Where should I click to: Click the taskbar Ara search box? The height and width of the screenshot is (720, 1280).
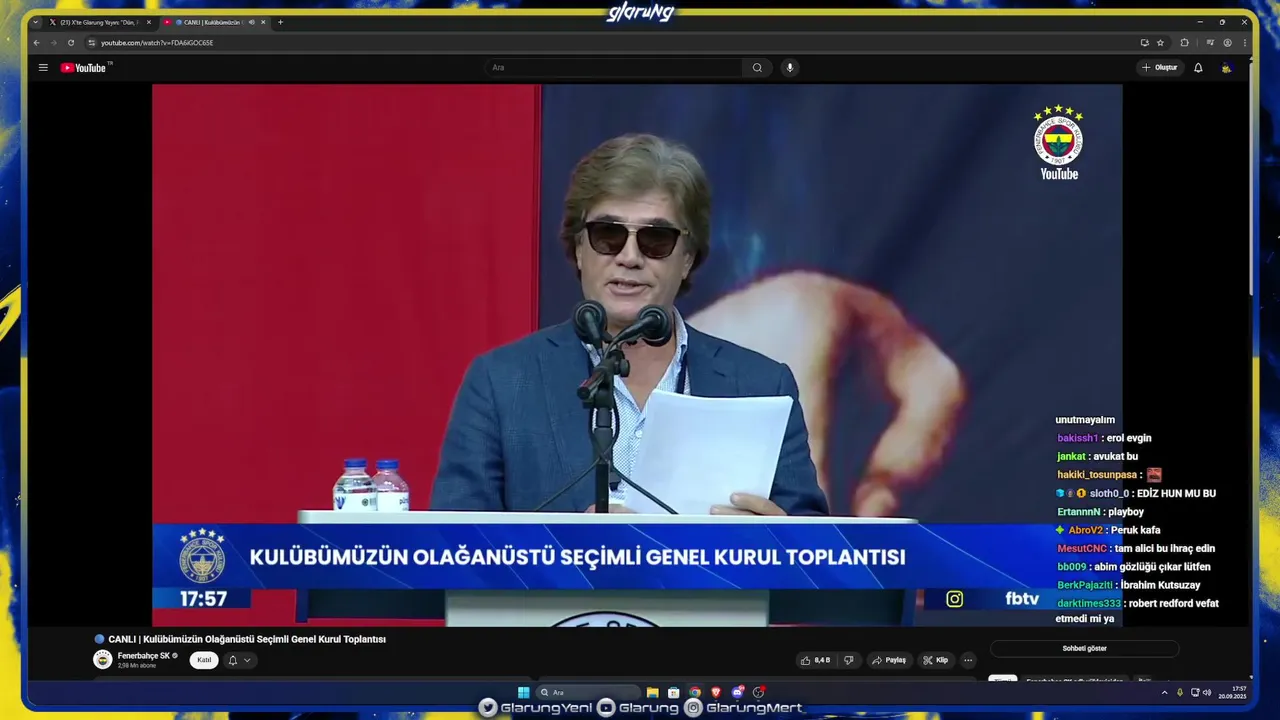[x=588, y=692]
